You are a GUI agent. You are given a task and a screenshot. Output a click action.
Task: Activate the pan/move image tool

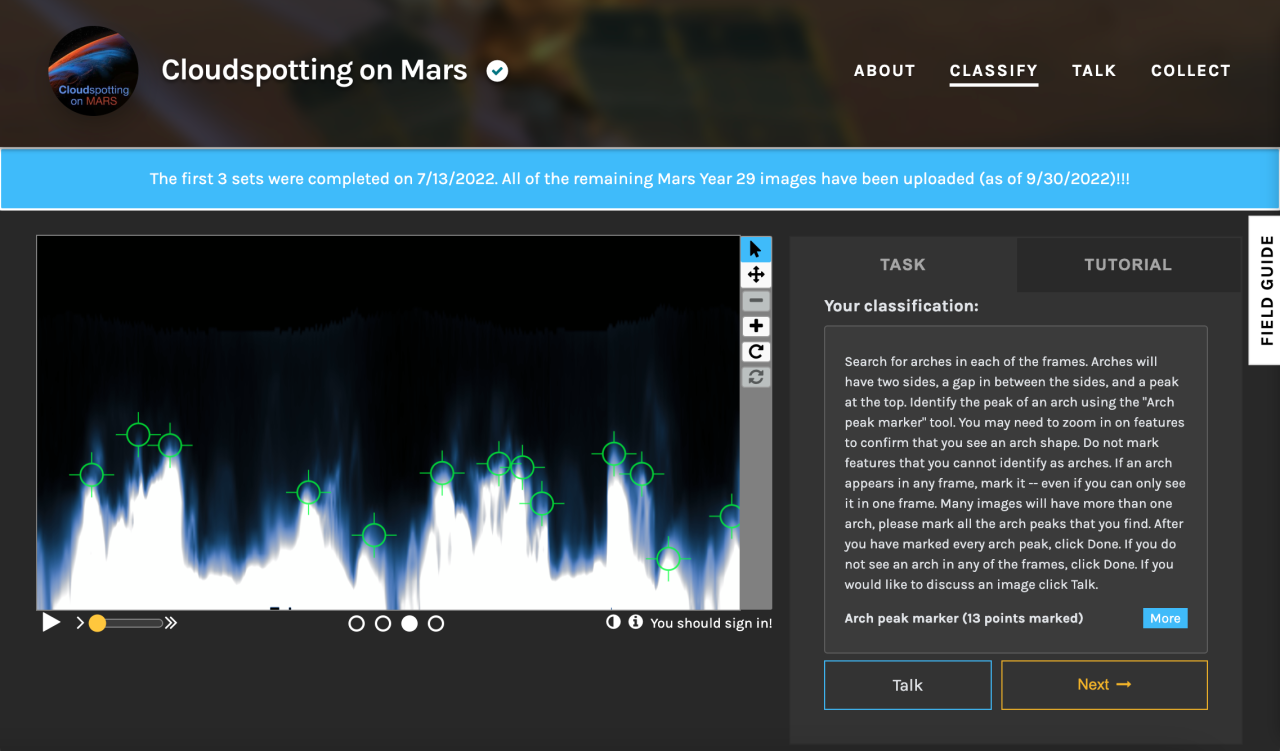[x=755, y=274]
